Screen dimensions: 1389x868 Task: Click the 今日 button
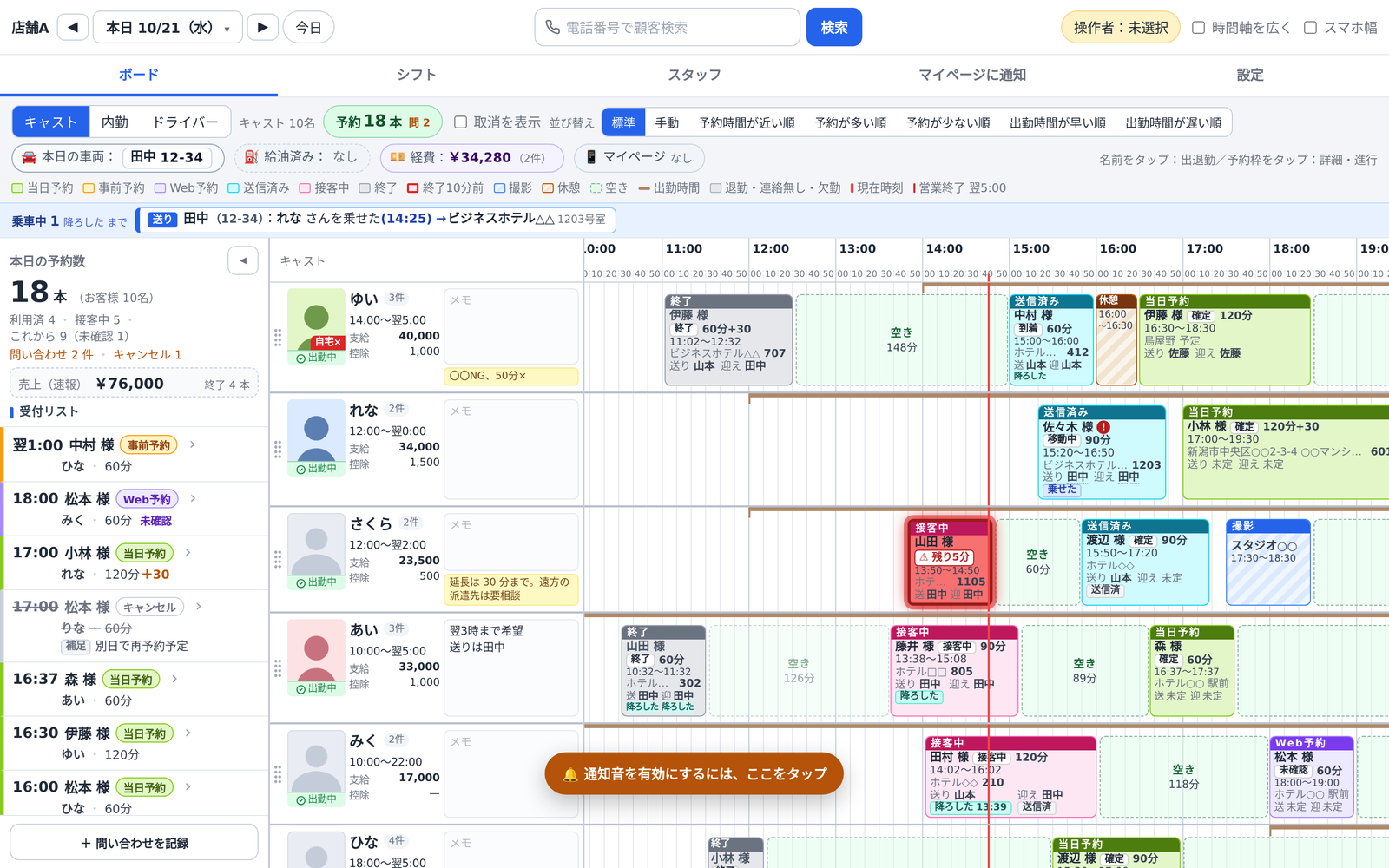[x=308, y=27]
